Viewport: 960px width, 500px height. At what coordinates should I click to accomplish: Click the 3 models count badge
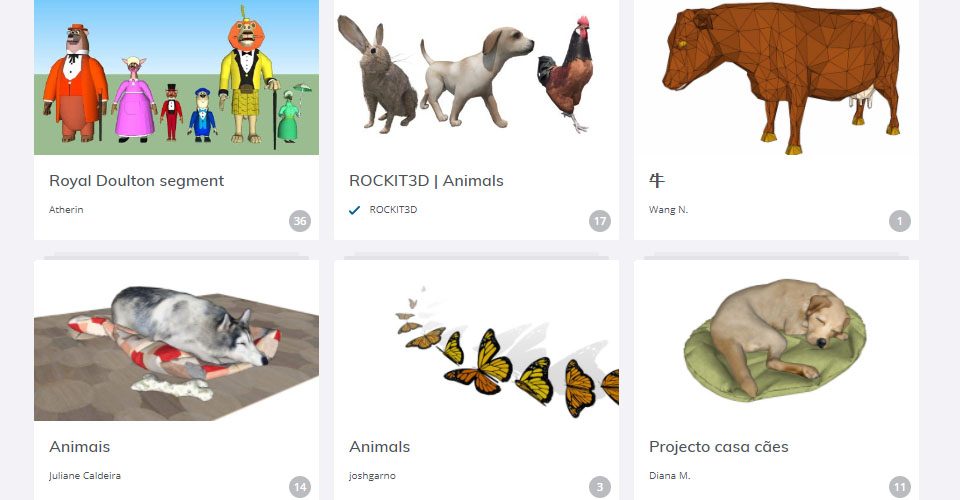[x=599, y=487]
